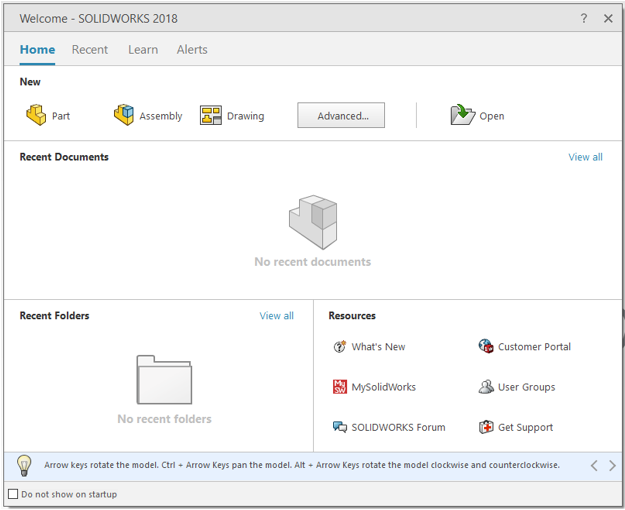Choose the Drawing document icon
Screen dimensions: 625x510
pos(211,116)
